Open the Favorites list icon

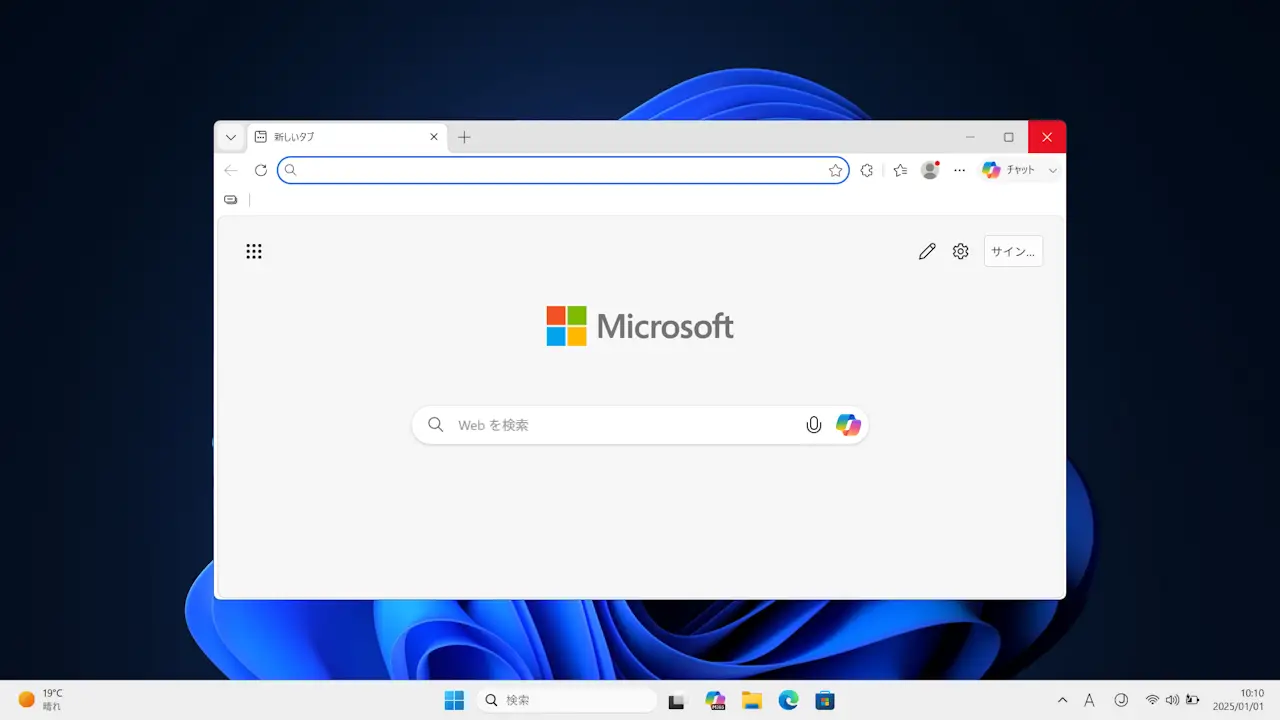pyautogui.click(x=900, y=170)
